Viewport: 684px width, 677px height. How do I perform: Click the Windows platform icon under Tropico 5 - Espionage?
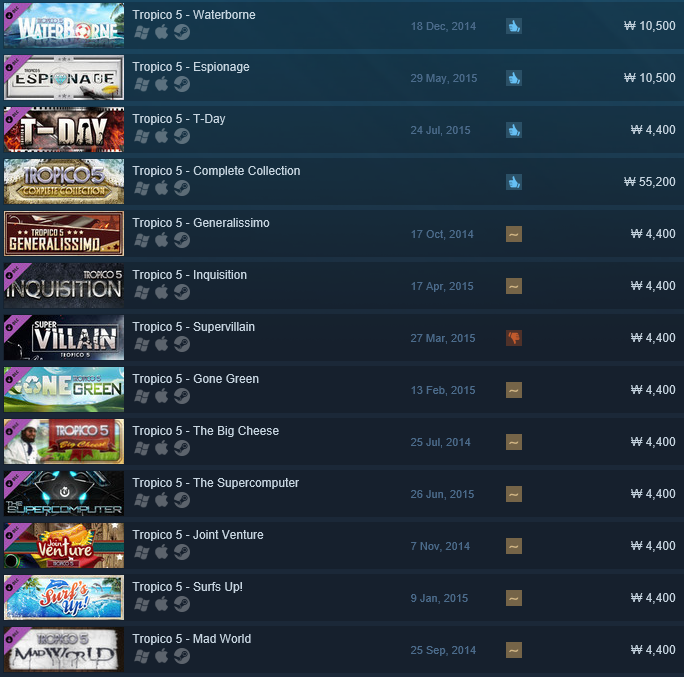click(142, 84)
